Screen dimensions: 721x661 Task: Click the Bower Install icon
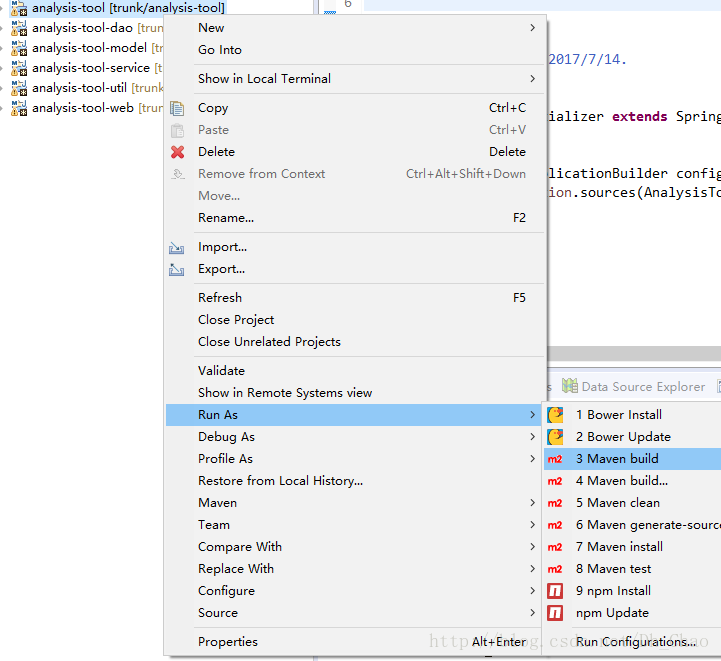coord(555,415)
